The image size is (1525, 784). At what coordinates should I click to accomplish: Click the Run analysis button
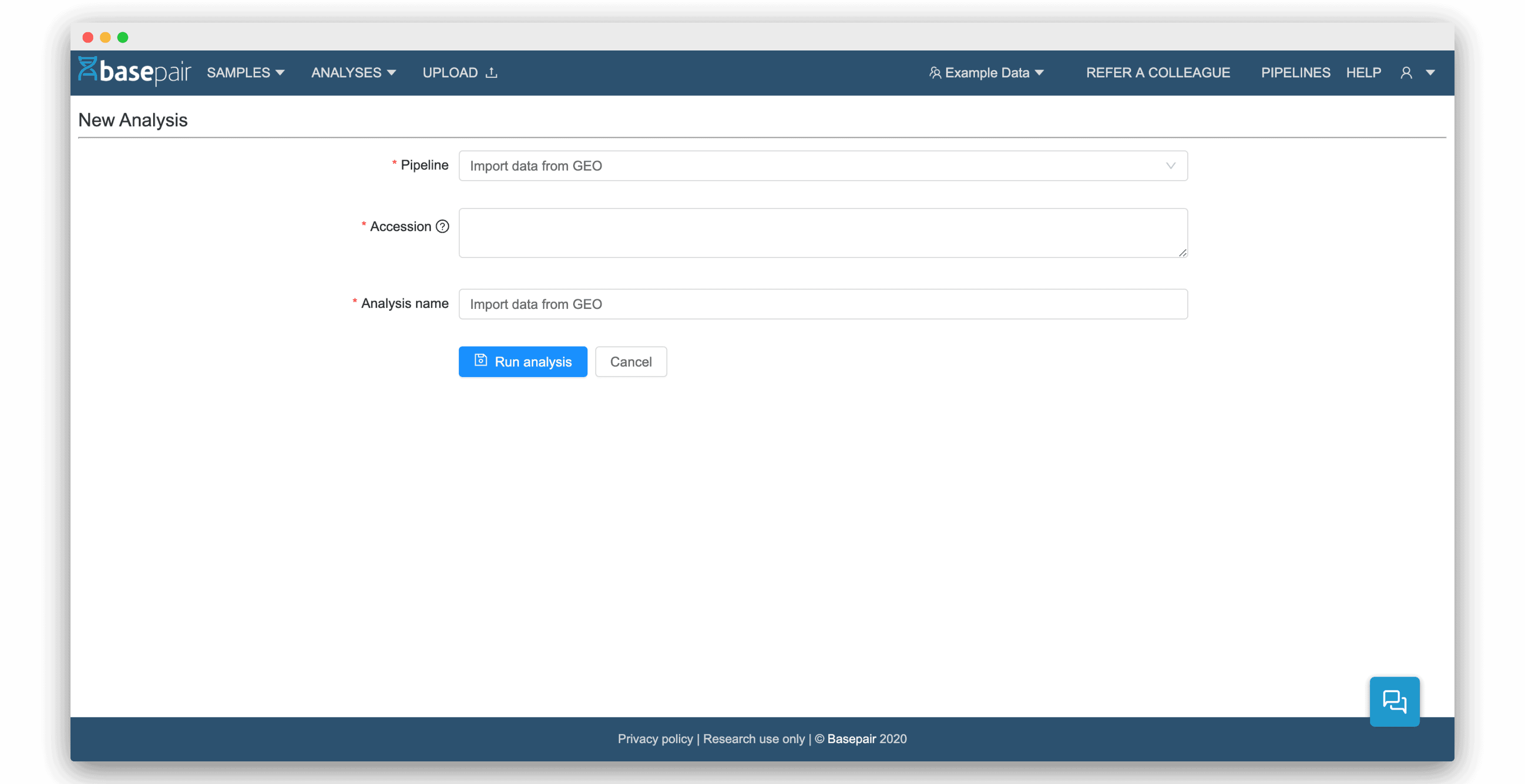pyautogui.click(x=523, y=362)
